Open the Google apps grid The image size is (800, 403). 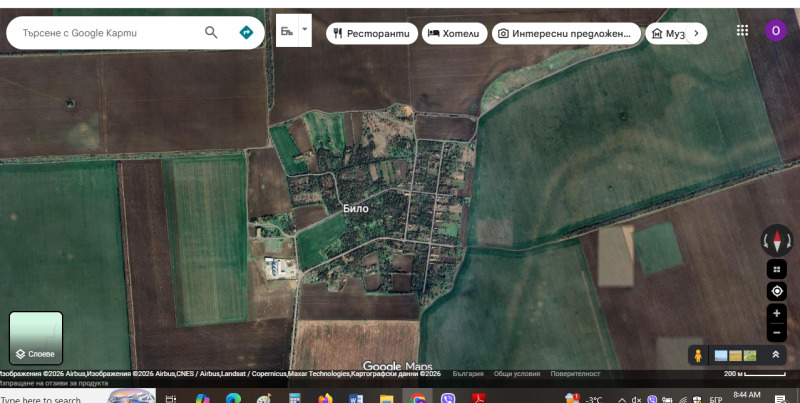742,31
